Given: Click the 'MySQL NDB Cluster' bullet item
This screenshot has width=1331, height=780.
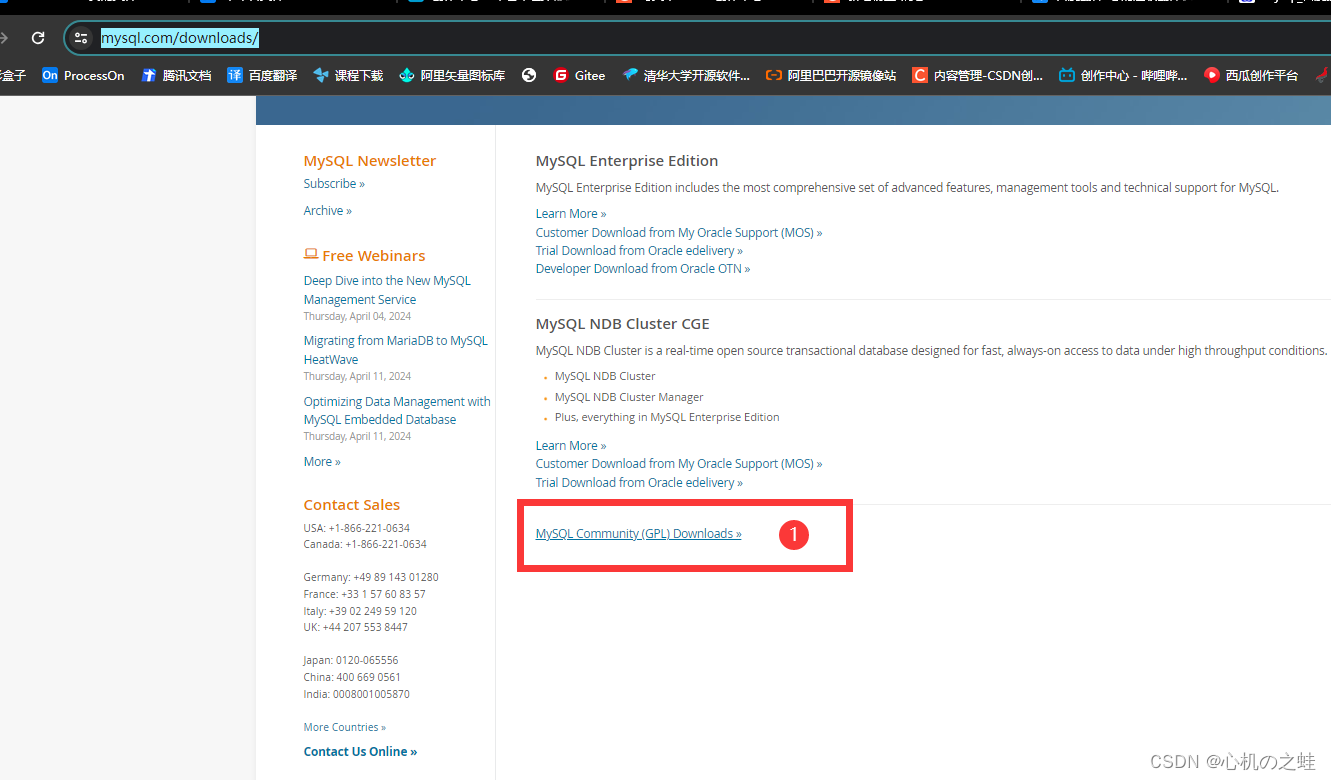Looking at the screenshot, I should click(x=605, y=377).
